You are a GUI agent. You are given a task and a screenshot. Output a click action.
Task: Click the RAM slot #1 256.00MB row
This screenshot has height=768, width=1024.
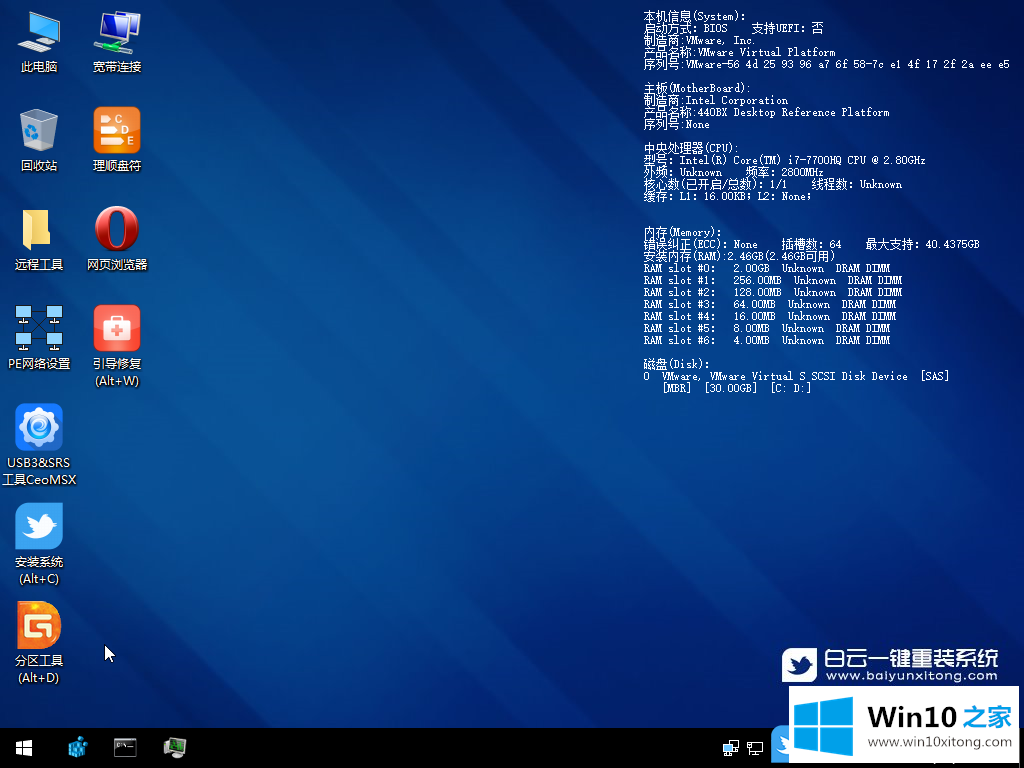coord(773,280)
